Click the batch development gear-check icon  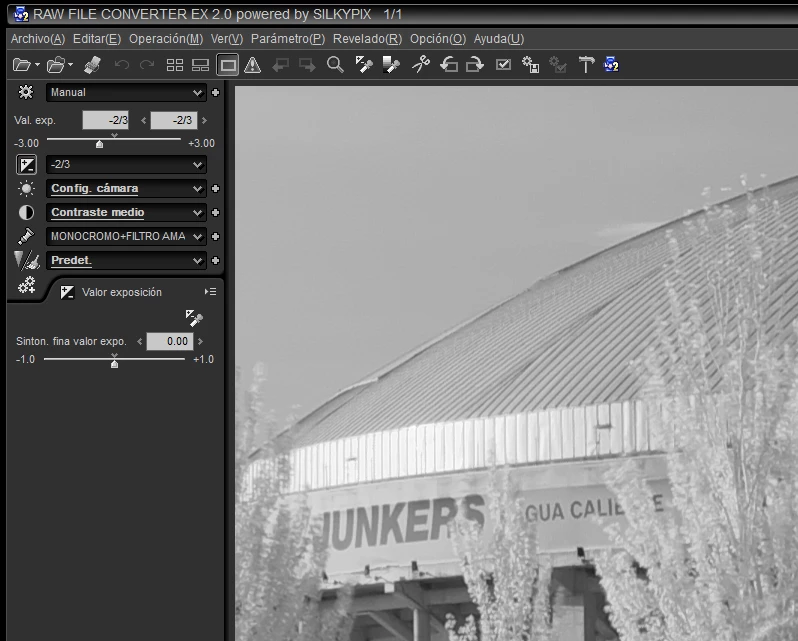[x=558, y=65]
